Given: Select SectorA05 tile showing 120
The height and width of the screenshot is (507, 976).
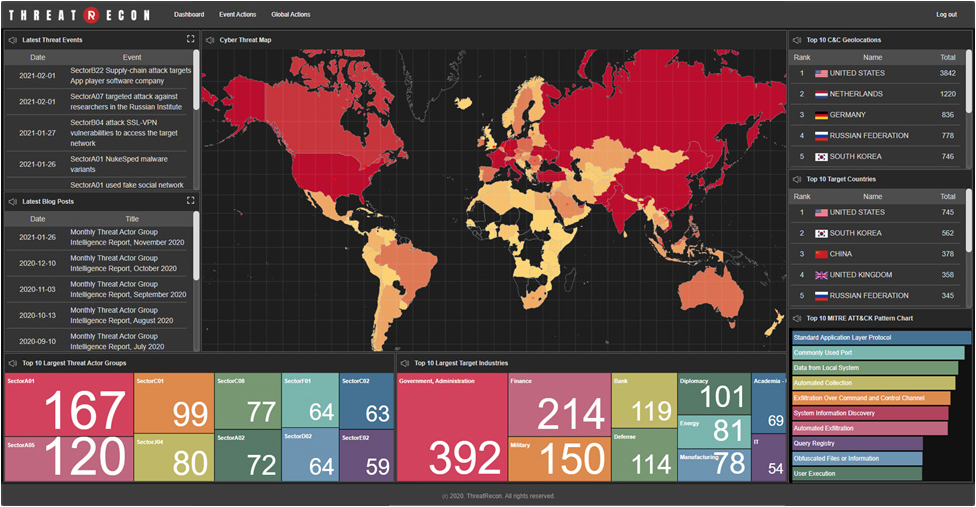Looking at the screenshot, I should tap(68, 459).
